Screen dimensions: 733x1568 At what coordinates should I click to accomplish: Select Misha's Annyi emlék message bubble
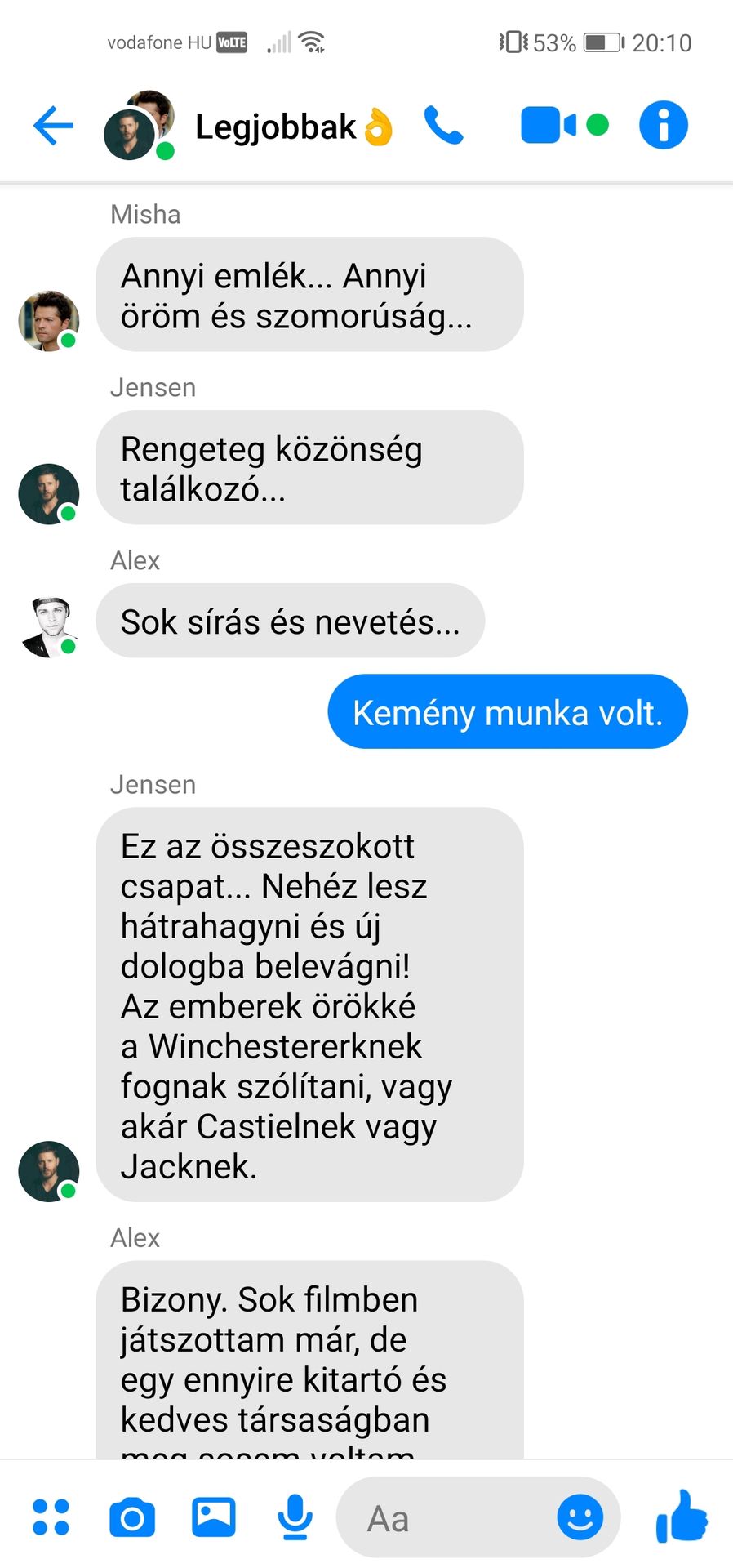309,295
